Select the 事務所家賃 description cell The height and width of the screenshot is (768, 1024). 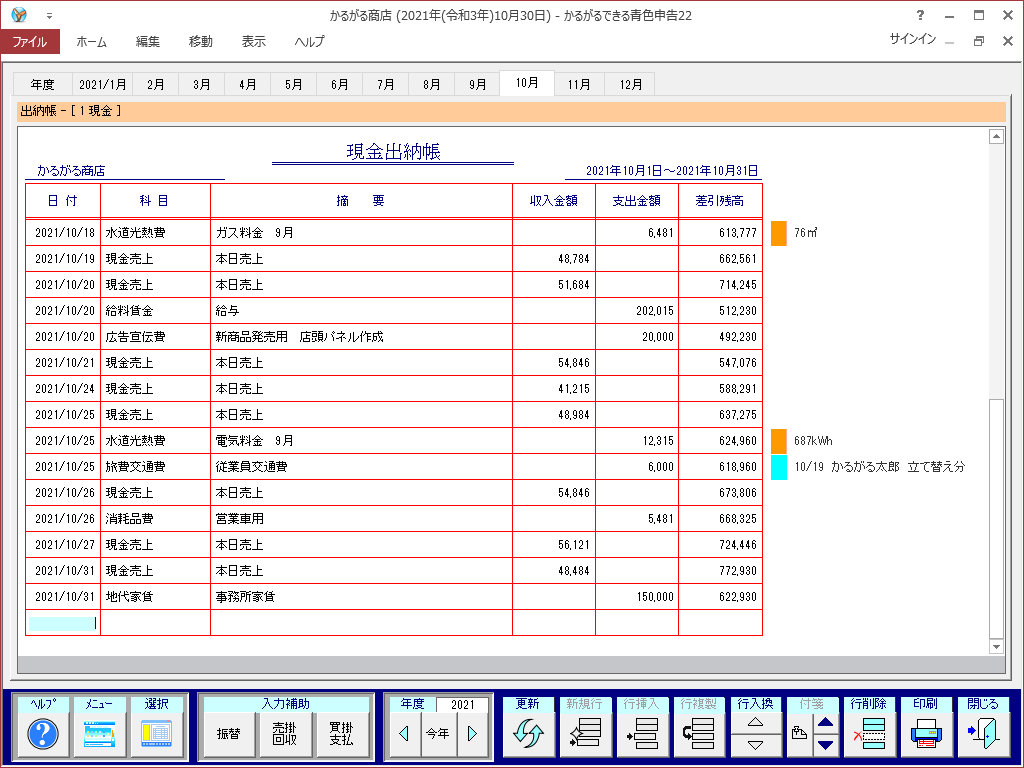[x=361, y=597]
